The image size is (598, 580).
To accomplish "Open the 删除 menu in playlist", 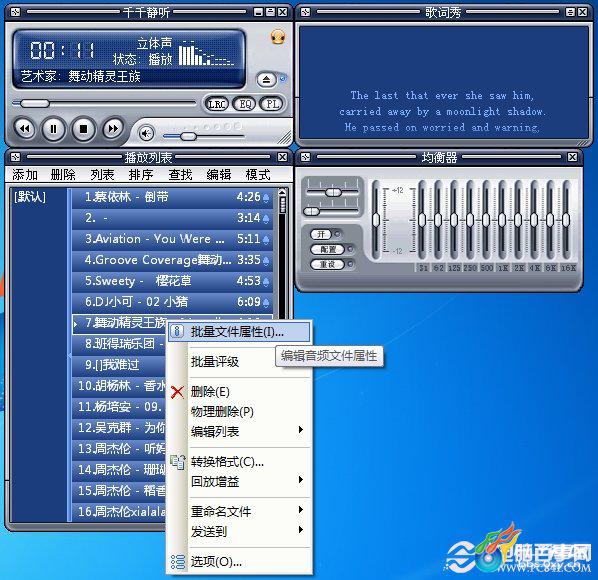I will (x=63, y=175).
